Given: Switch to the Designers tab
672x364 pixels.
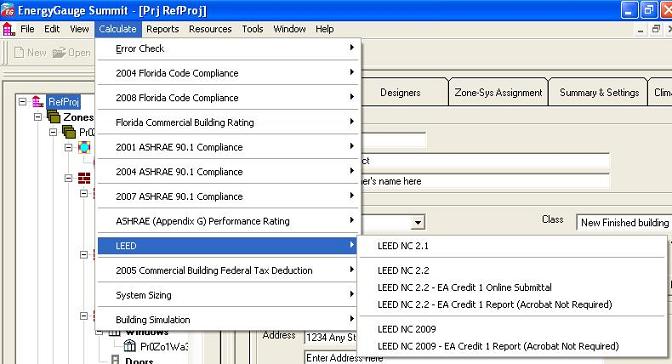Looking at the screenshot, I should 400,93.
